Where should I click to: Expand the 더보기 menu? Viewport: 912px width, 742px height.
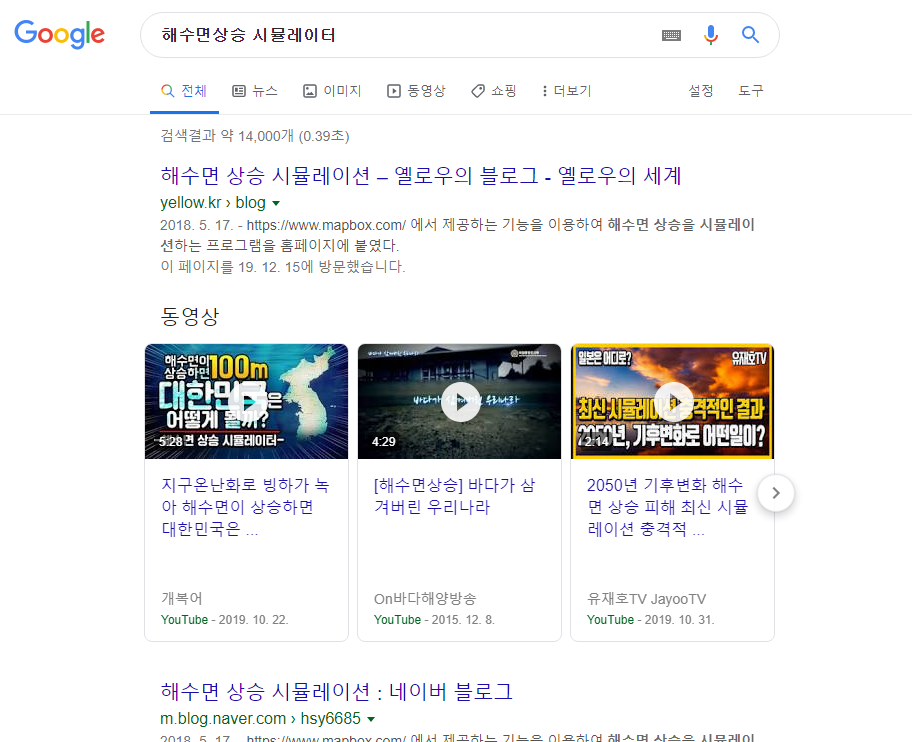pos(566,91)
